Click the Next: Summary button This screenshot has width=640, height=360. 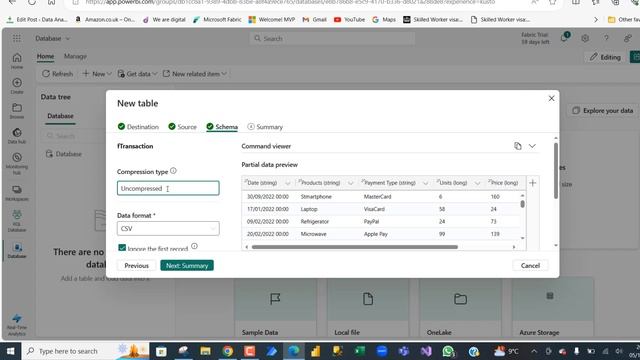click(187, 265)
